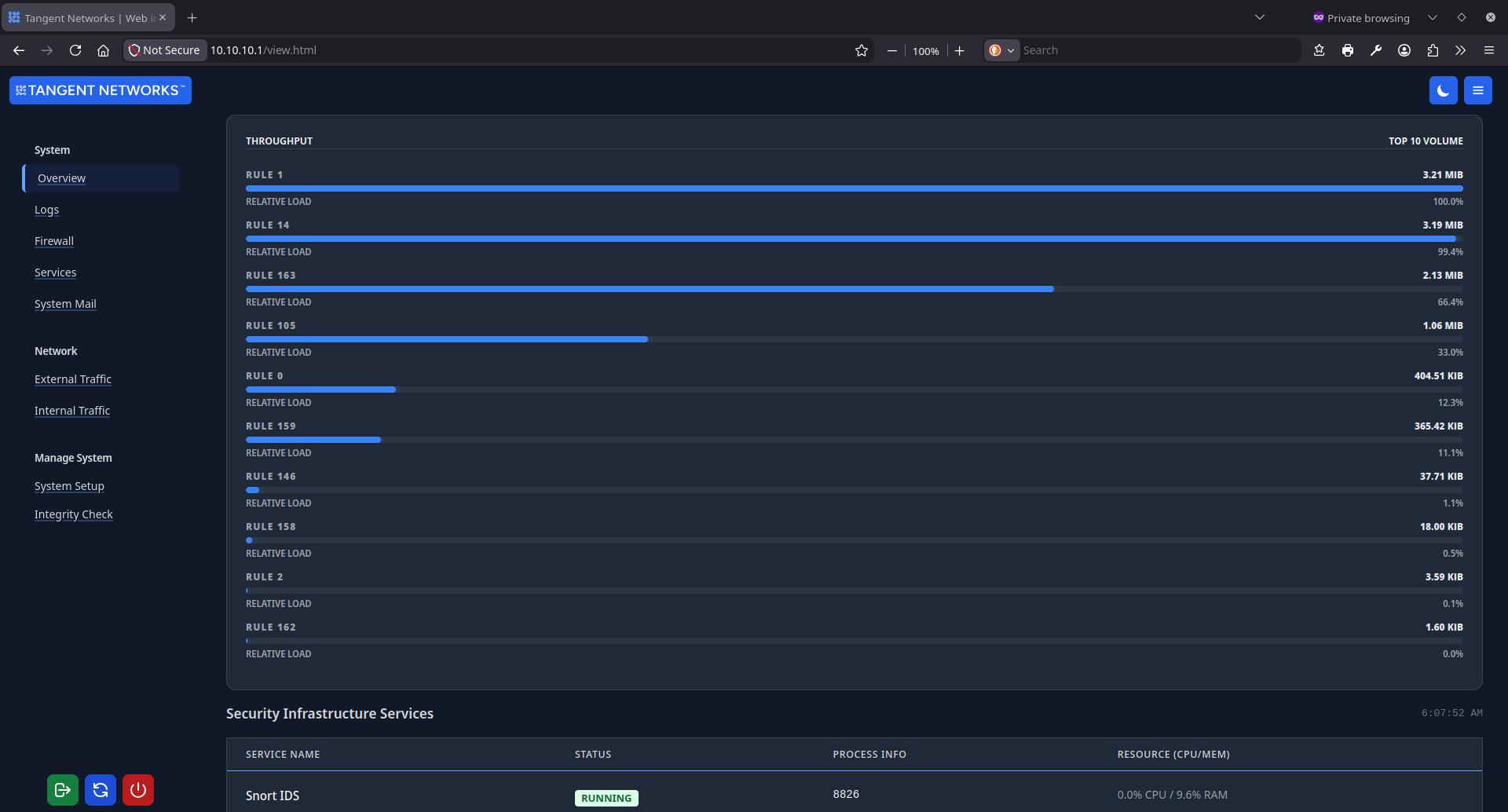Viewport: 1508px width, 812px height.
Task: Open the hamburger menu in the top right
Action: coord(1488,49)
